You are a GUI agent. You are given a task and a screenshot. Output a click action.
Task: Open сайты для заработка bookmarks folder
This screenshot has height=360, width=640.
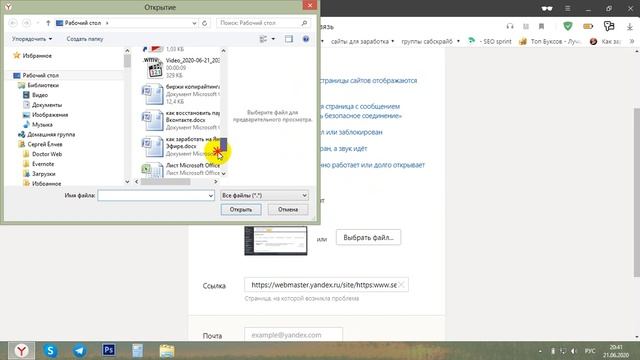(x=362, y=41)
